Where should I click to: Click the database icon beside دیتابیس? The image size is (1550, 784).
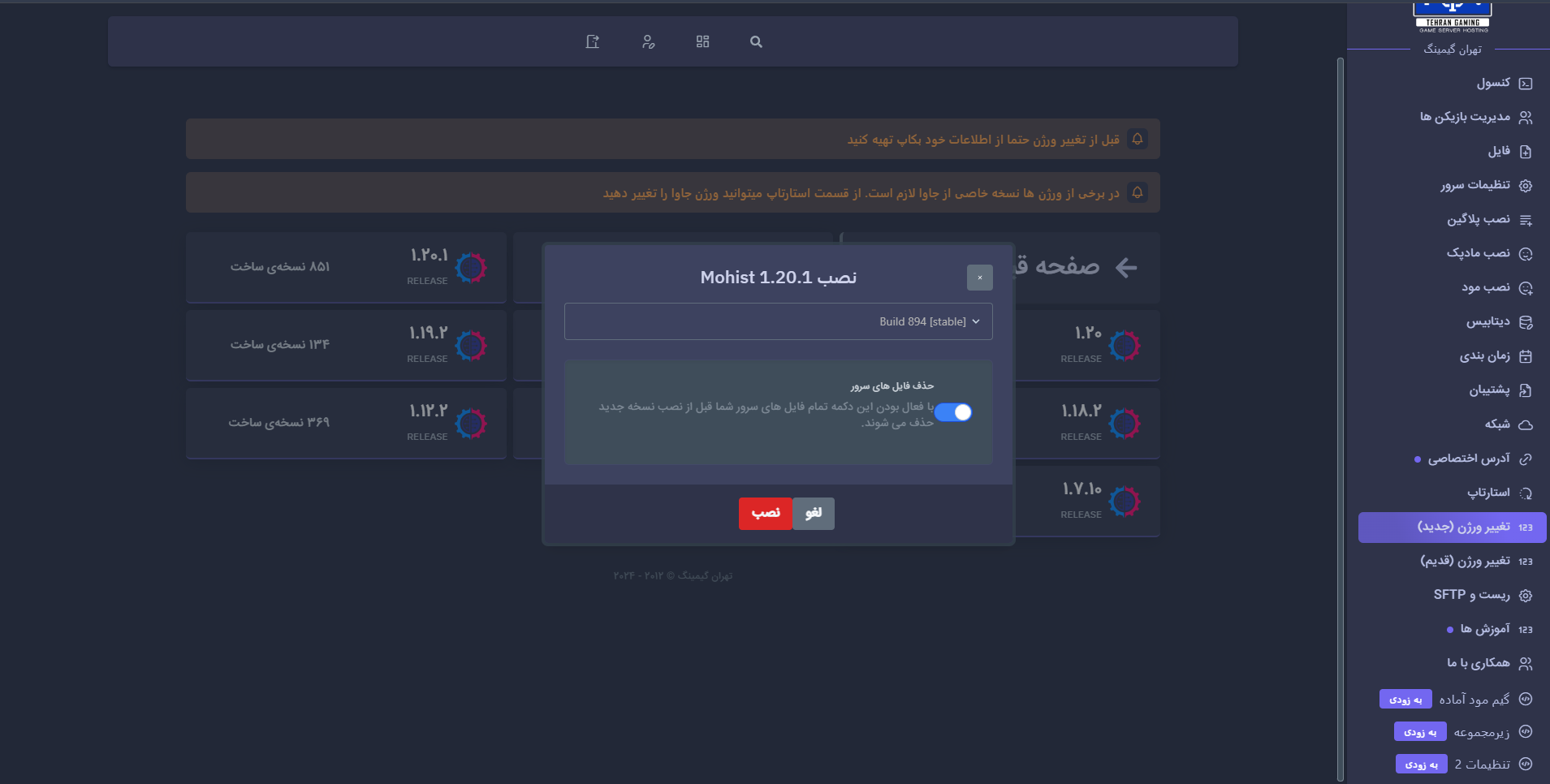pos(1526,322)
